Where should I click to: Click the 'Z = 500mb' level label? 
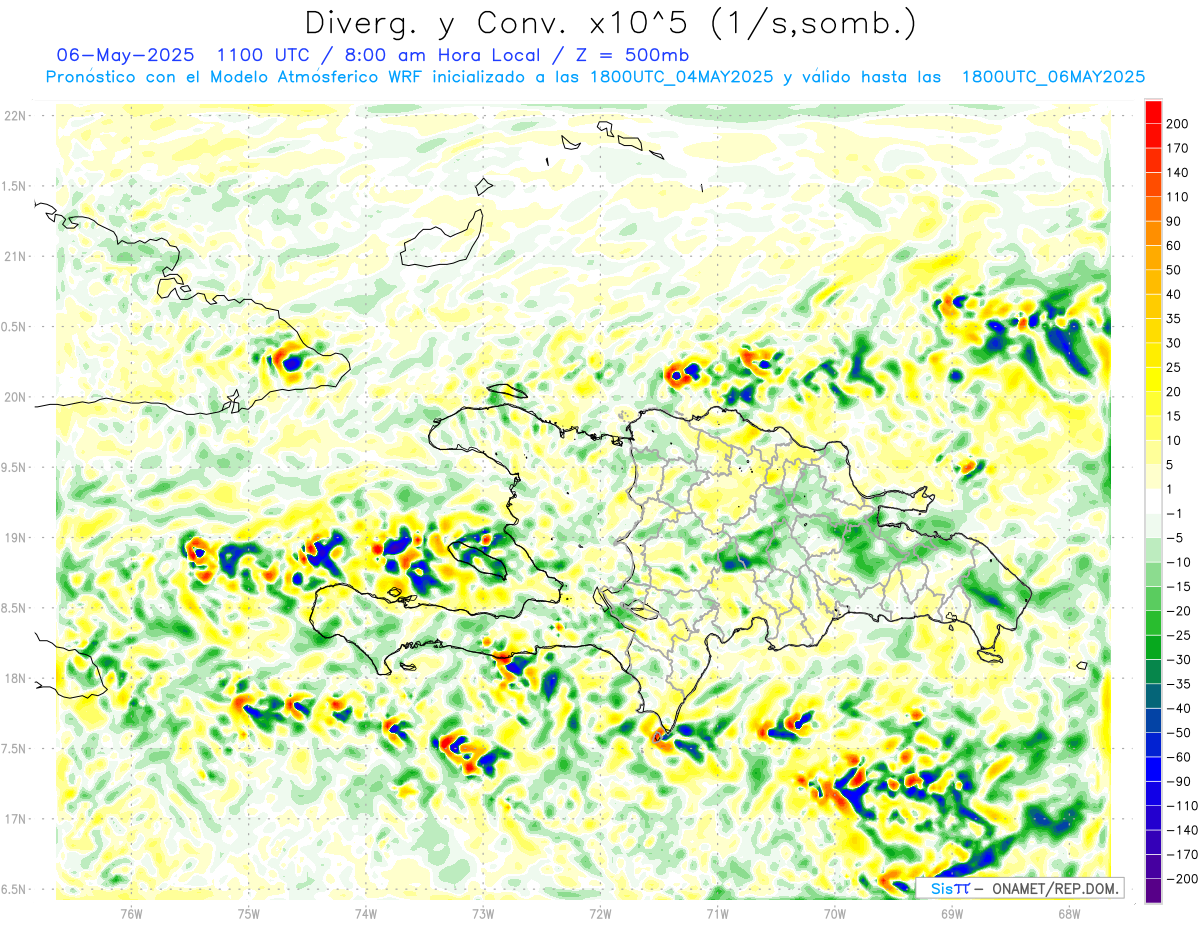pyautogui.click(x=629, y=55)
